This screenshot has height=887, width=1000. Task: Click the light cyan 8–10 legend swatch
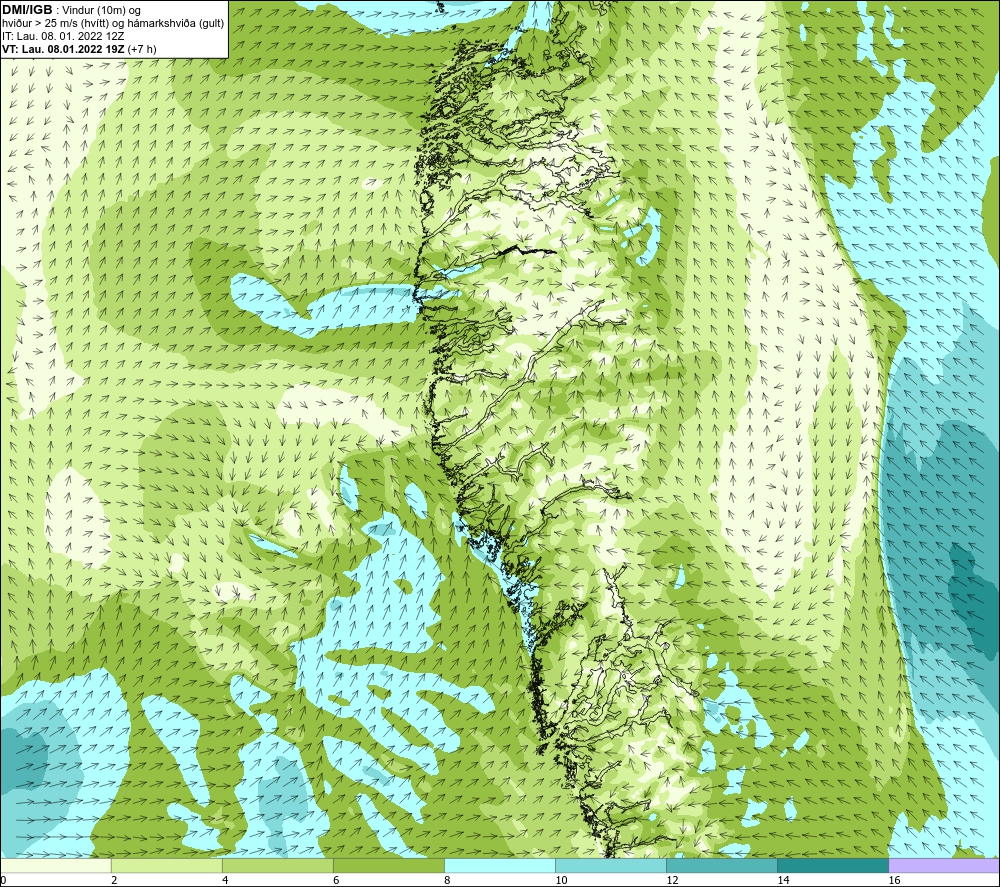coord(500,865)
